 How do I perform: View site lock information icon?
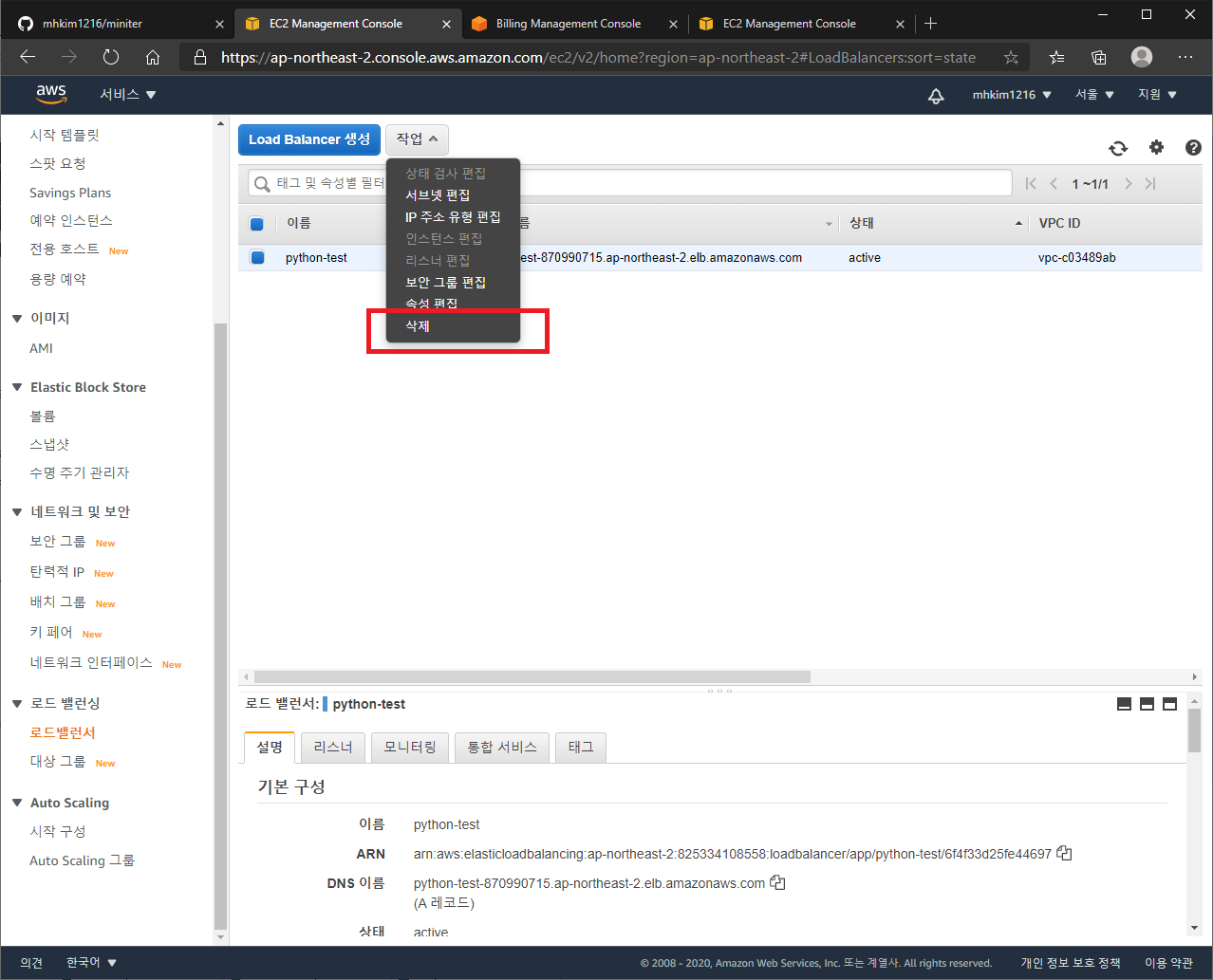coord(199,58)
